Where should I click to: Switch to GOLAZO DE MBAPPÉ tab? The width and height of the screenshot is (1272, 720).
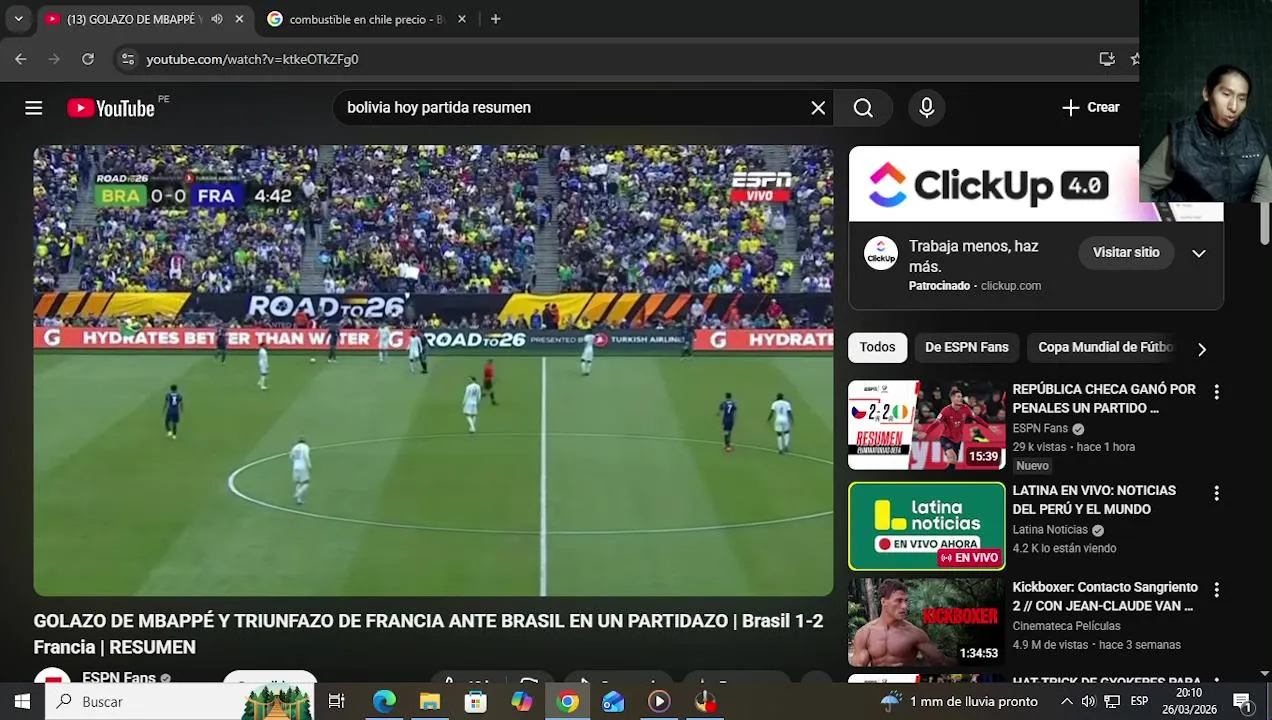pos(135,19)
